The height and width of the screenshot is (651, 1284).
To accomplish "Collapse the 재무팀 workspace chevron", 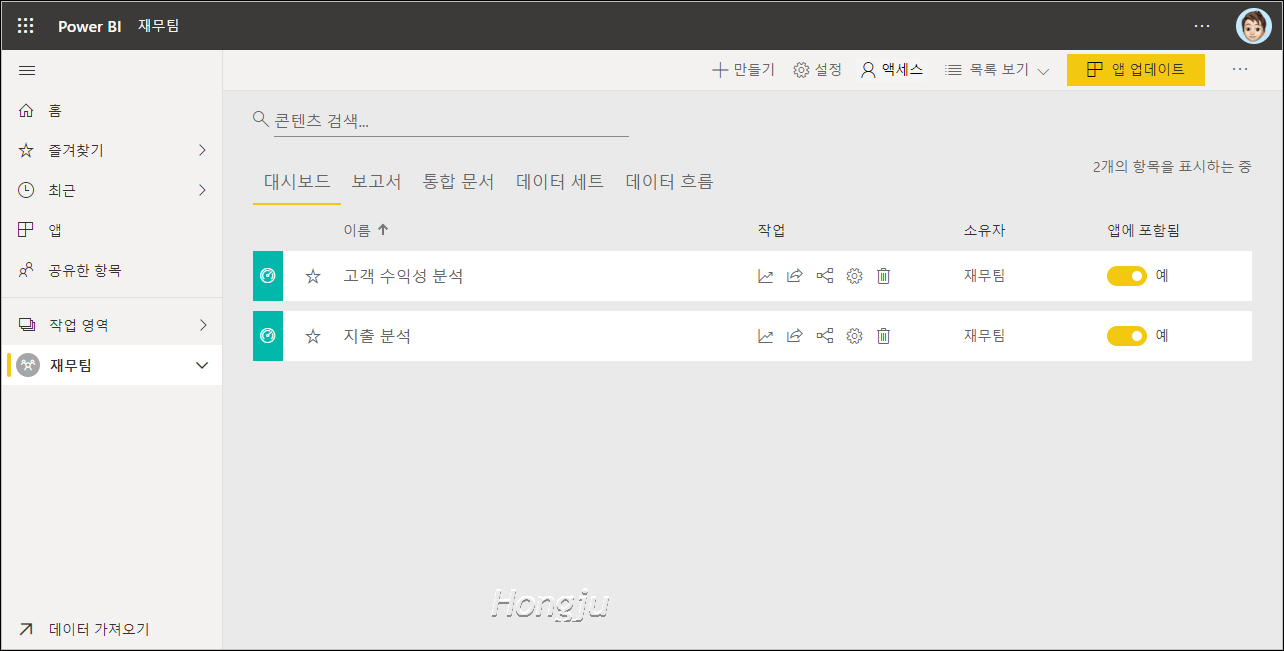I will click(202, 365).
